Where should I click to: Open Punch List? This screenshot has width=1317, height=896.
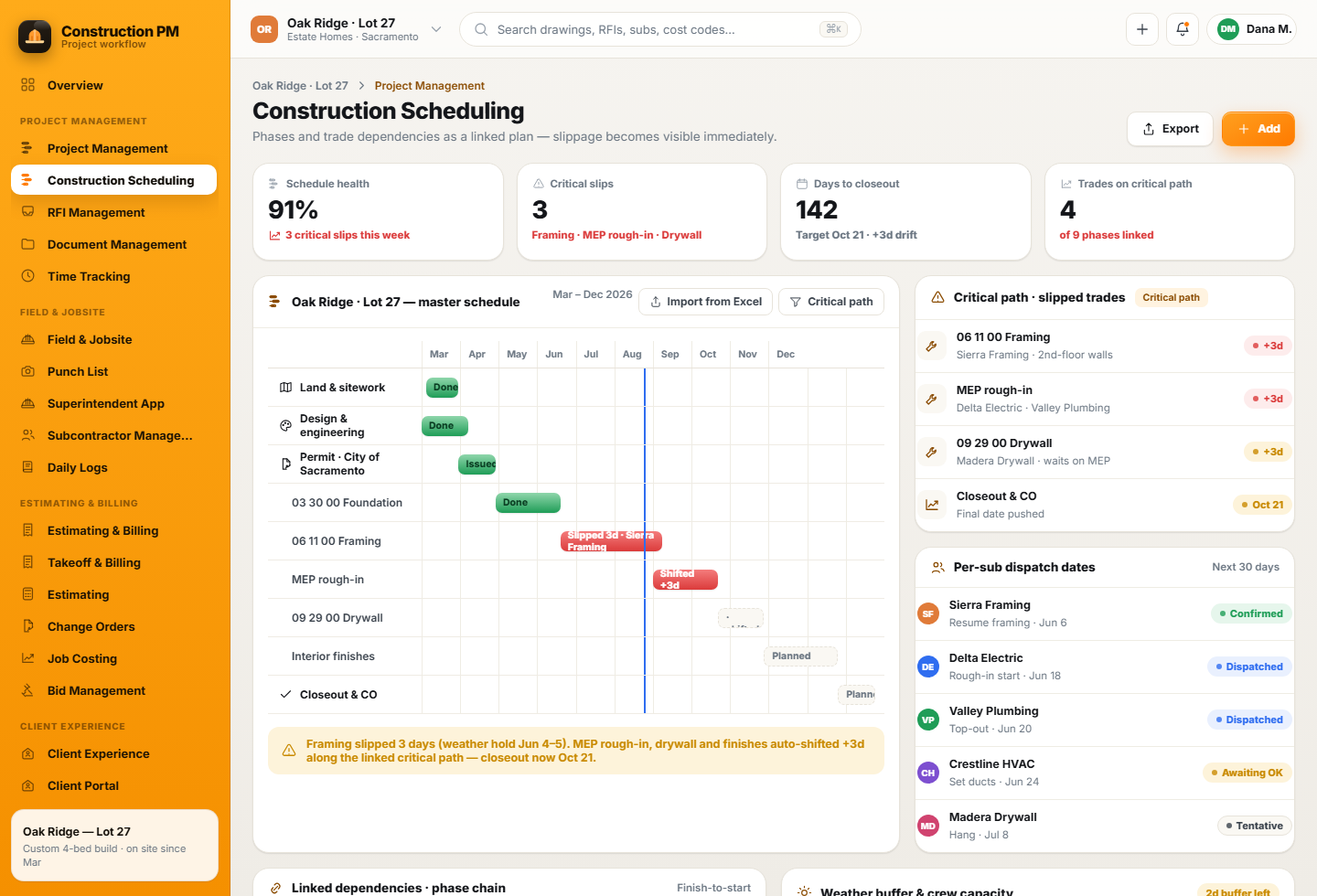click(113, 371)
